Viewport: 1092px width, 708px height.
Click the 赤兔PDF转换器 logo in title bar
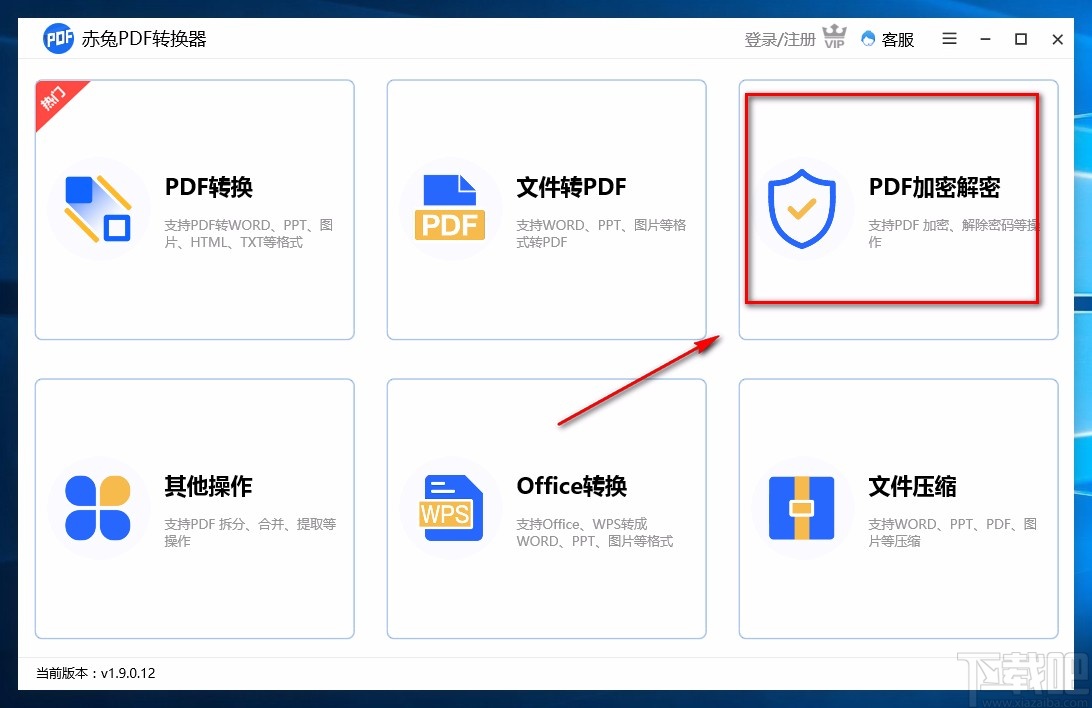pyautogui.click(x=58, y=38)
